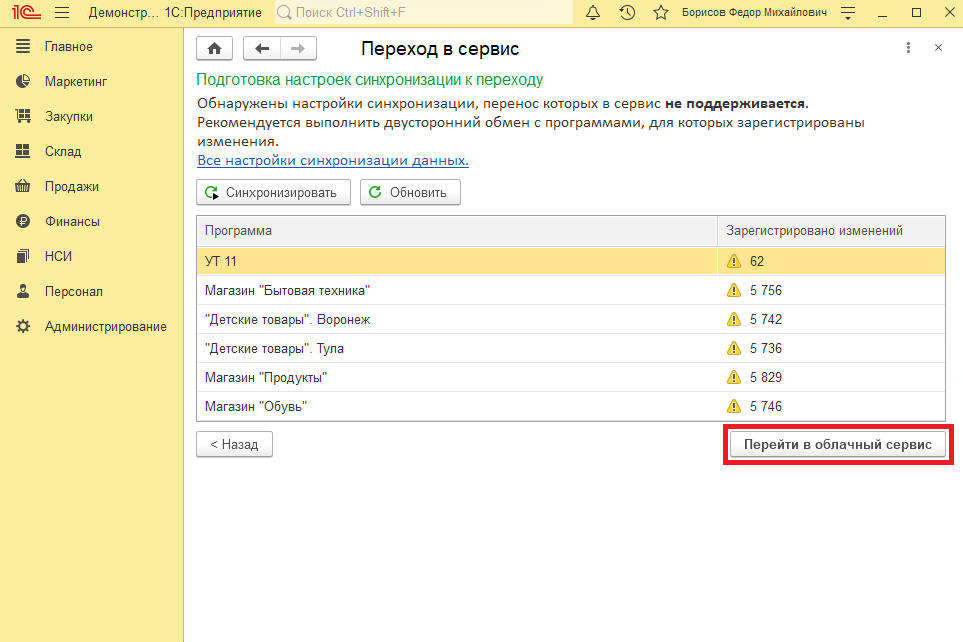Open the hamburger main menu
The image size is (963, 642).
pyautogui.click(x=62, y=12)
